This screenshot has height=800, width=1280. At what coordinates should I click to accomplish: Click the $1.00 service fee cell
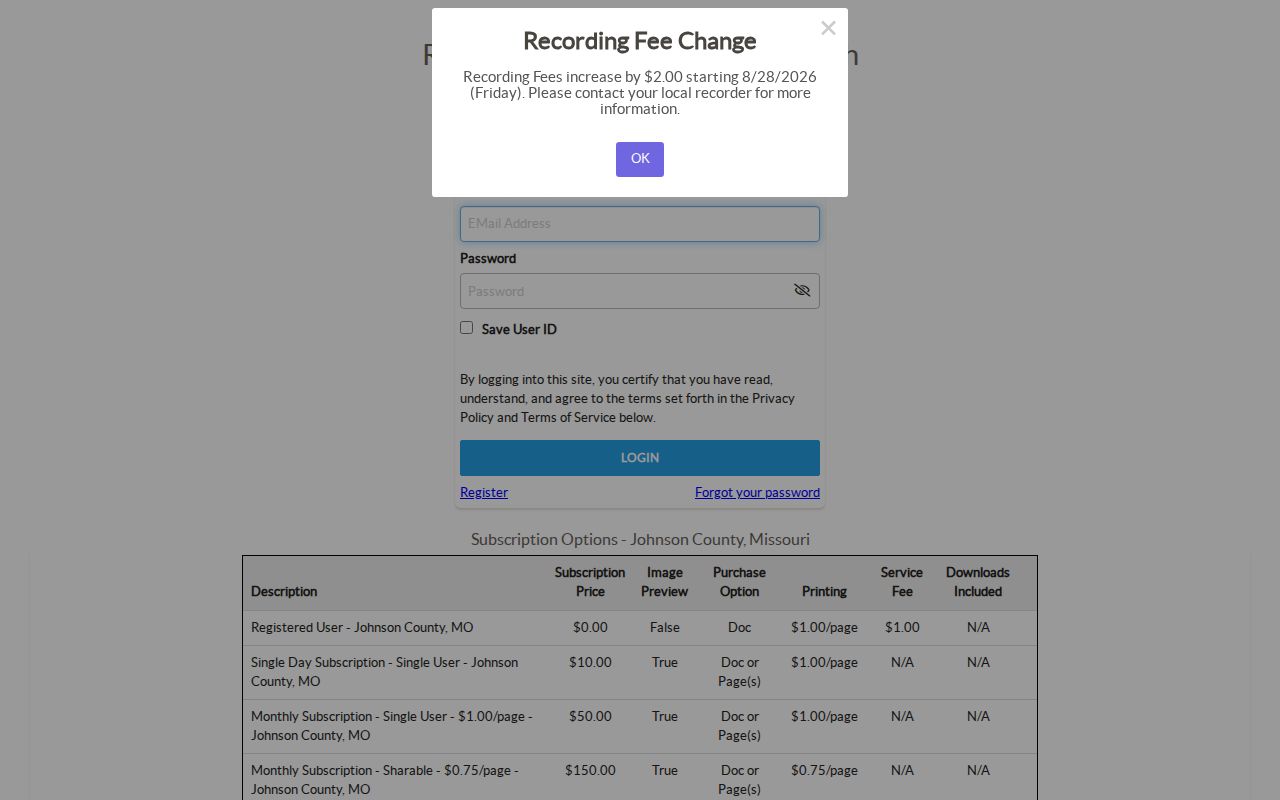pyautogui.click(x=902, y=628)
